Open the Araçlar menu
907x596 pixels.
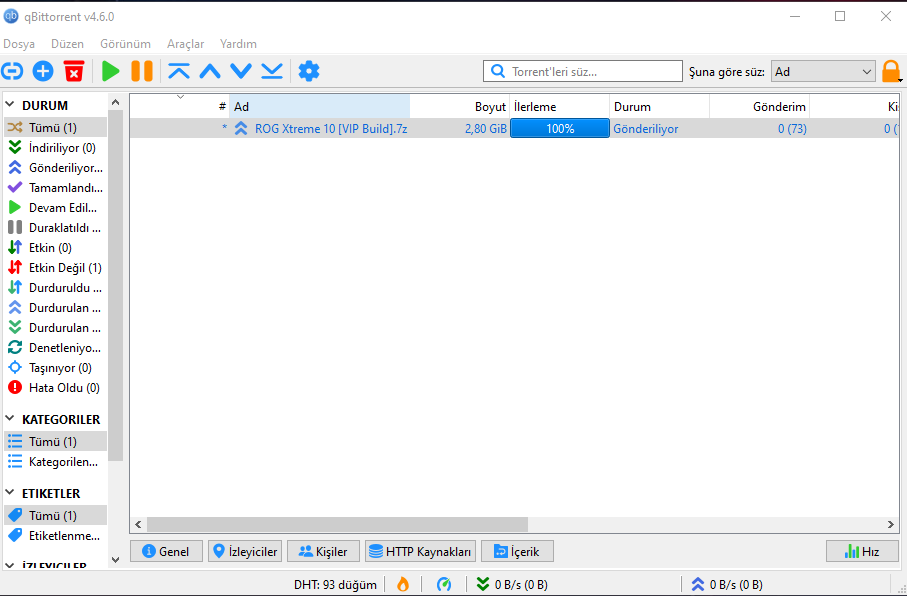[186, 44]
